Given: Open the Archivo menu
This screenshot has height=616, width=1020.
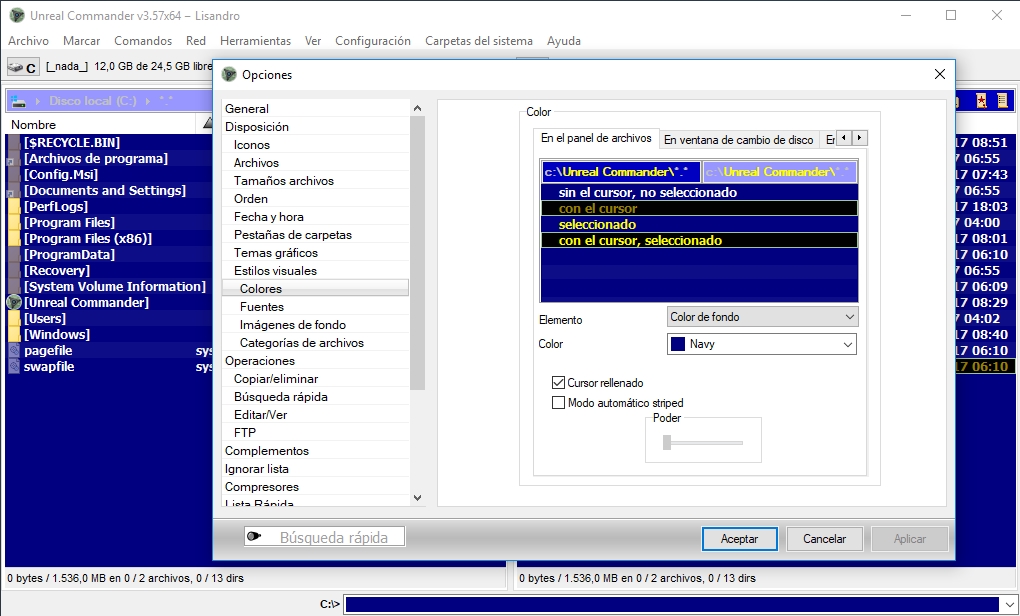Looking at the screenshot, I should click(x=28, y=40).
